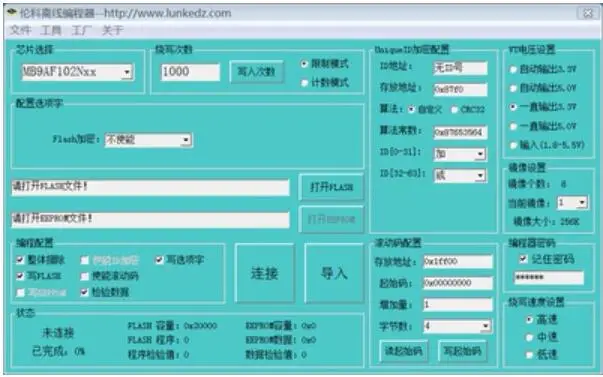The image size is (603, 377).
Task: Click the 请打开EEPROM文件 path field
Action: pos(150,219)
